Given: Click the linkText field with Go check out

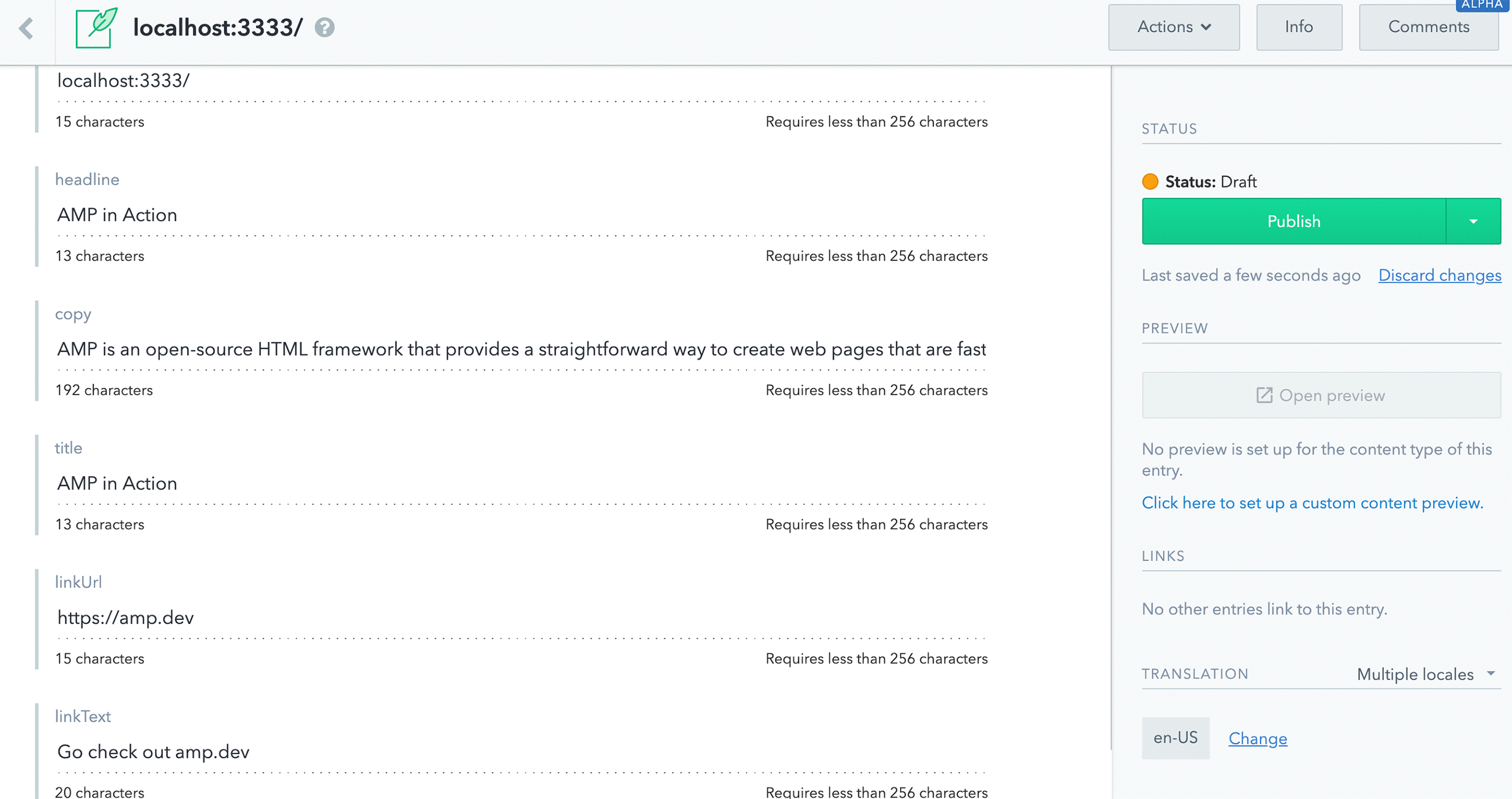Looking at the screenshot, I should click(x=521, y=752).
